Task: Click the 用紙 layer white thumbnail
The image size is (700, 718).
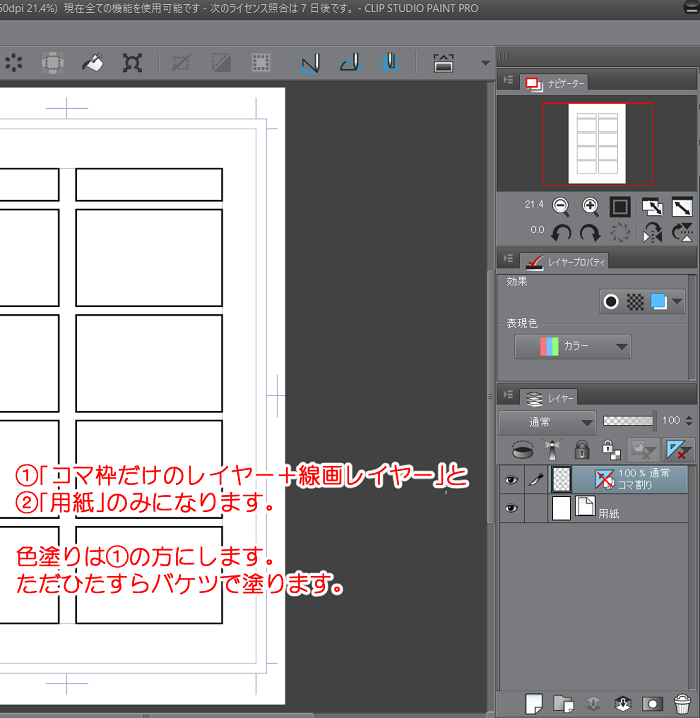Action: tap(561, 508)
